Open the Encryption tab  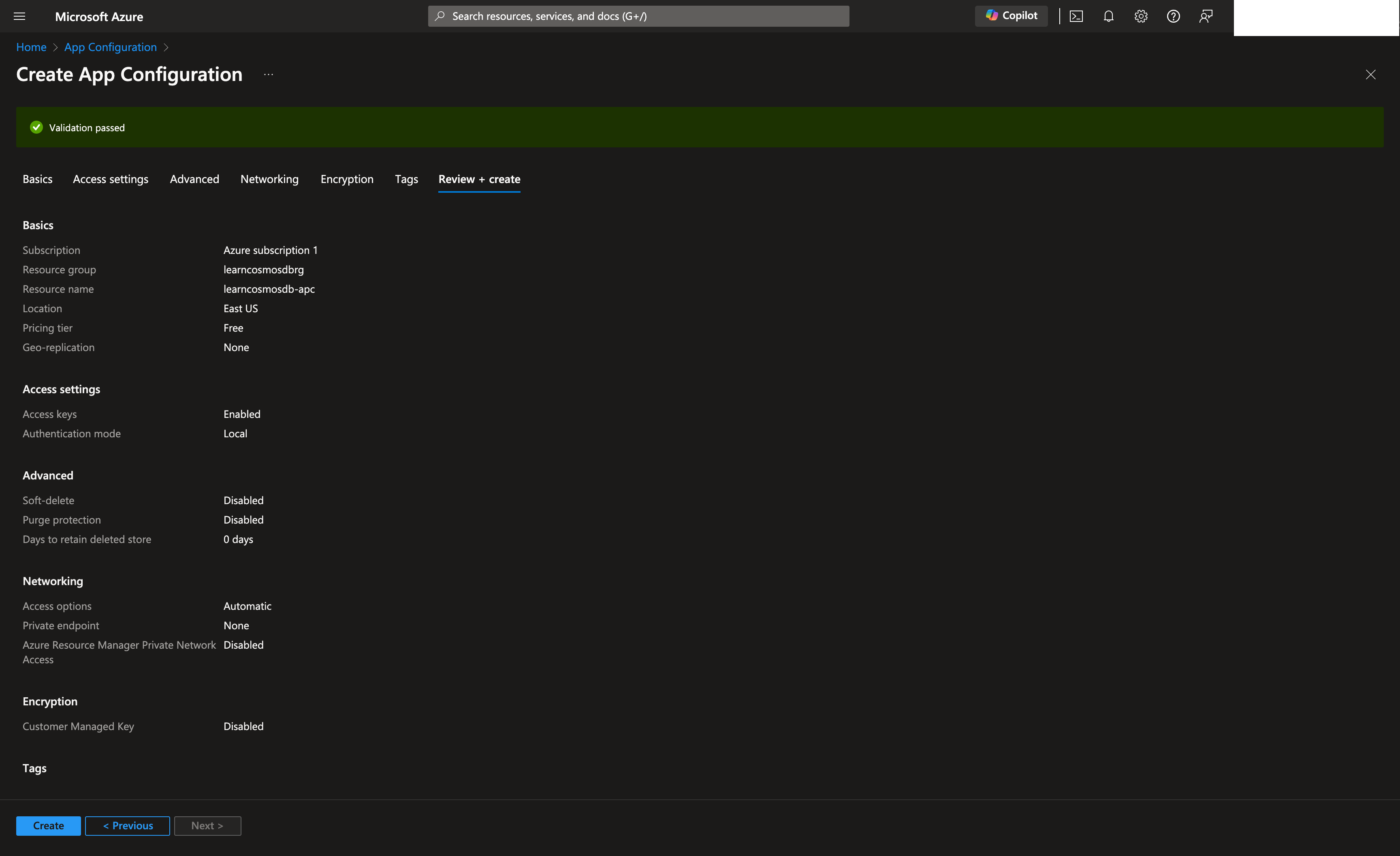coord(347,179)
